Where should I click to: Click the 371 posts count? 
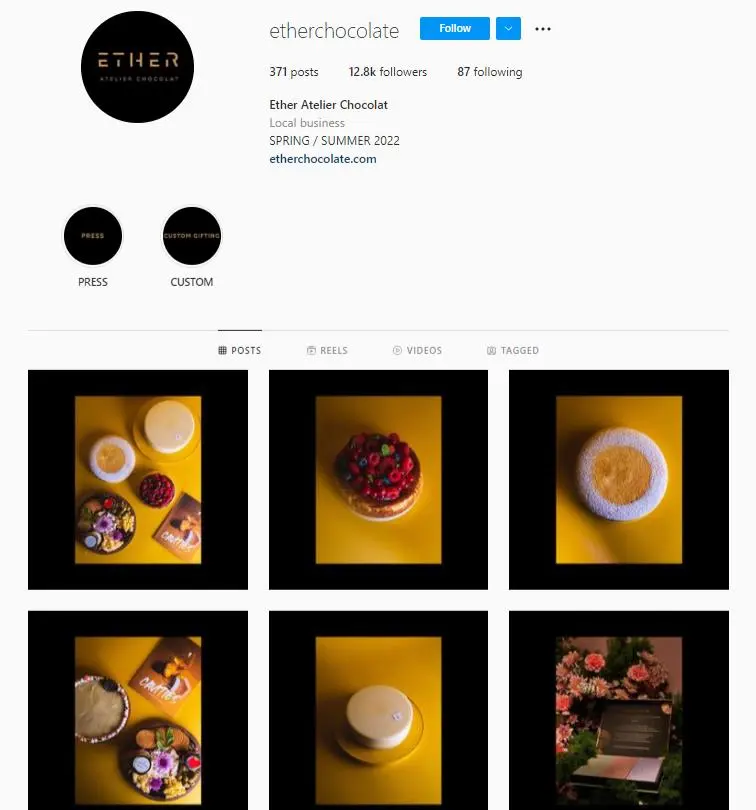coord(294,72)
